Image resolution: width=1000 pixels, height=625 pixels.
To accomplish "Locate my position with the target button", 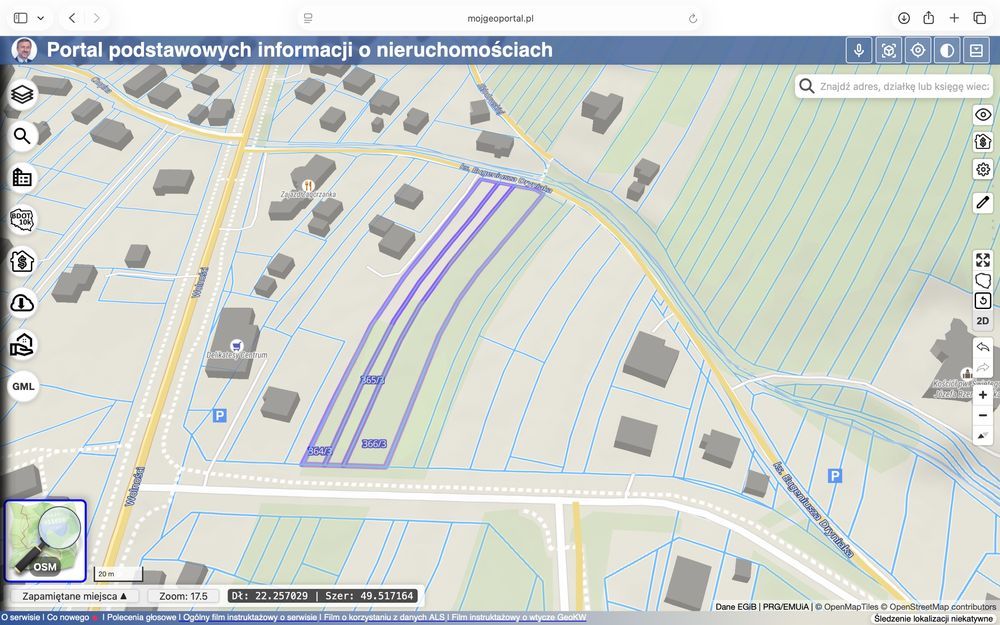I will pos(918,50).
